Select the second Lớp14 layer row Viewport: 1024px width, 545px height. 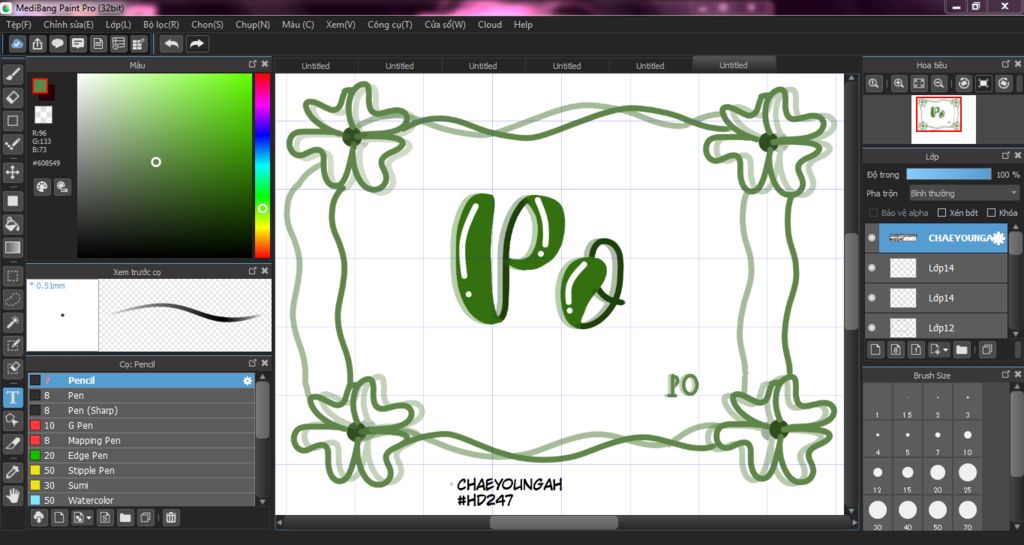(936, 298)
